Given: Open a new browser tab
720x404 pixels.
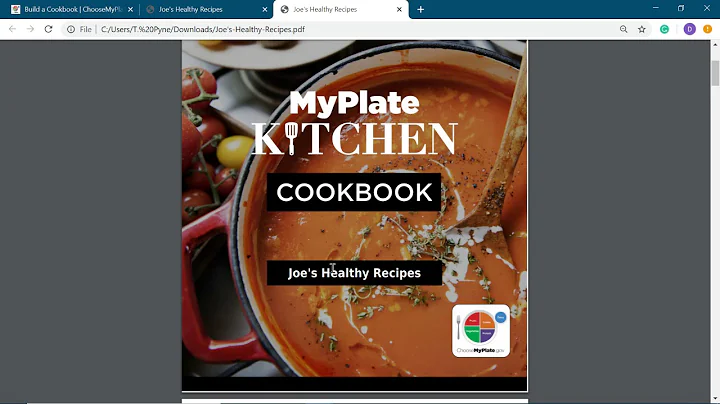Looking at the screenshot, I should coord(421,9).
